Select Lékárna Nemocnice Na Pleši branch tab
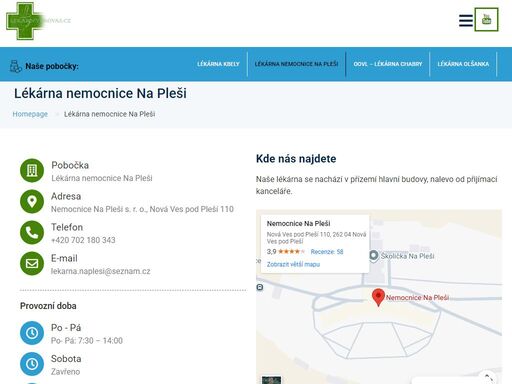 [x=296, y=64]
